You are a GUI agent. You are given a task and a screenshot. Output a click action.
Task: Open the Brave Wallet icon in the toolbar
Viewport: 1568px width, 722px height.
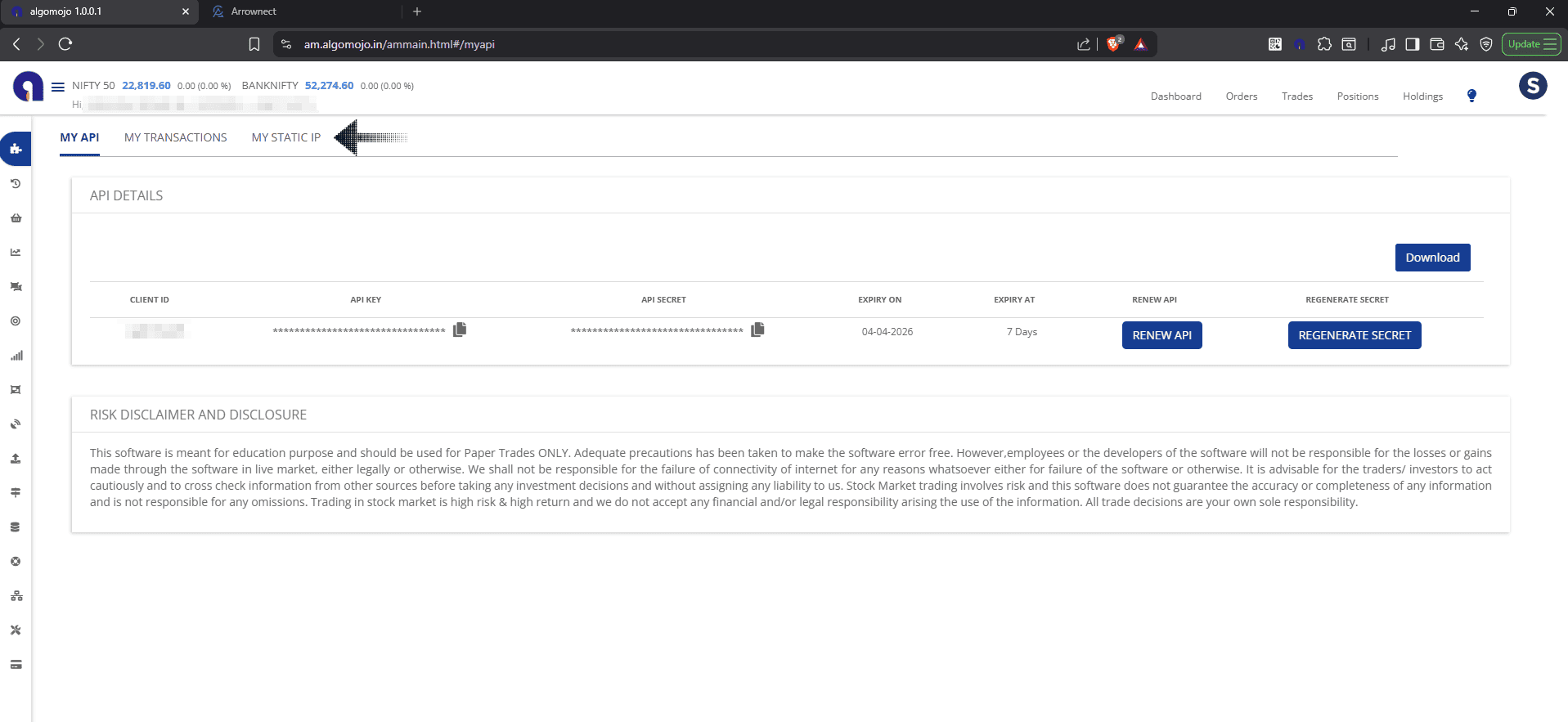[1436, 44]
